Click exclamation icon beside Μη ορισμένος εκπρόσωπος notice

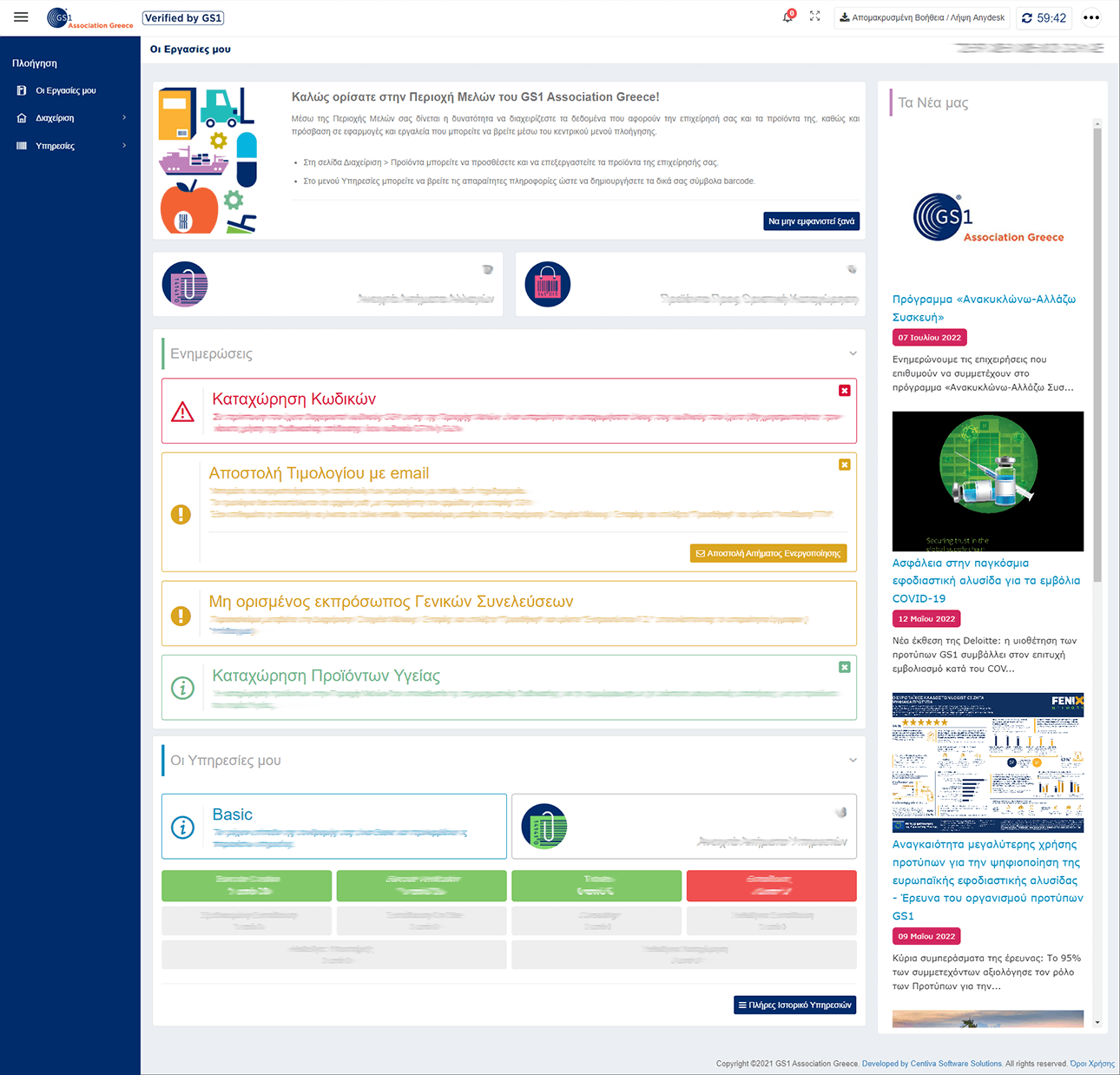click(181, 616)
